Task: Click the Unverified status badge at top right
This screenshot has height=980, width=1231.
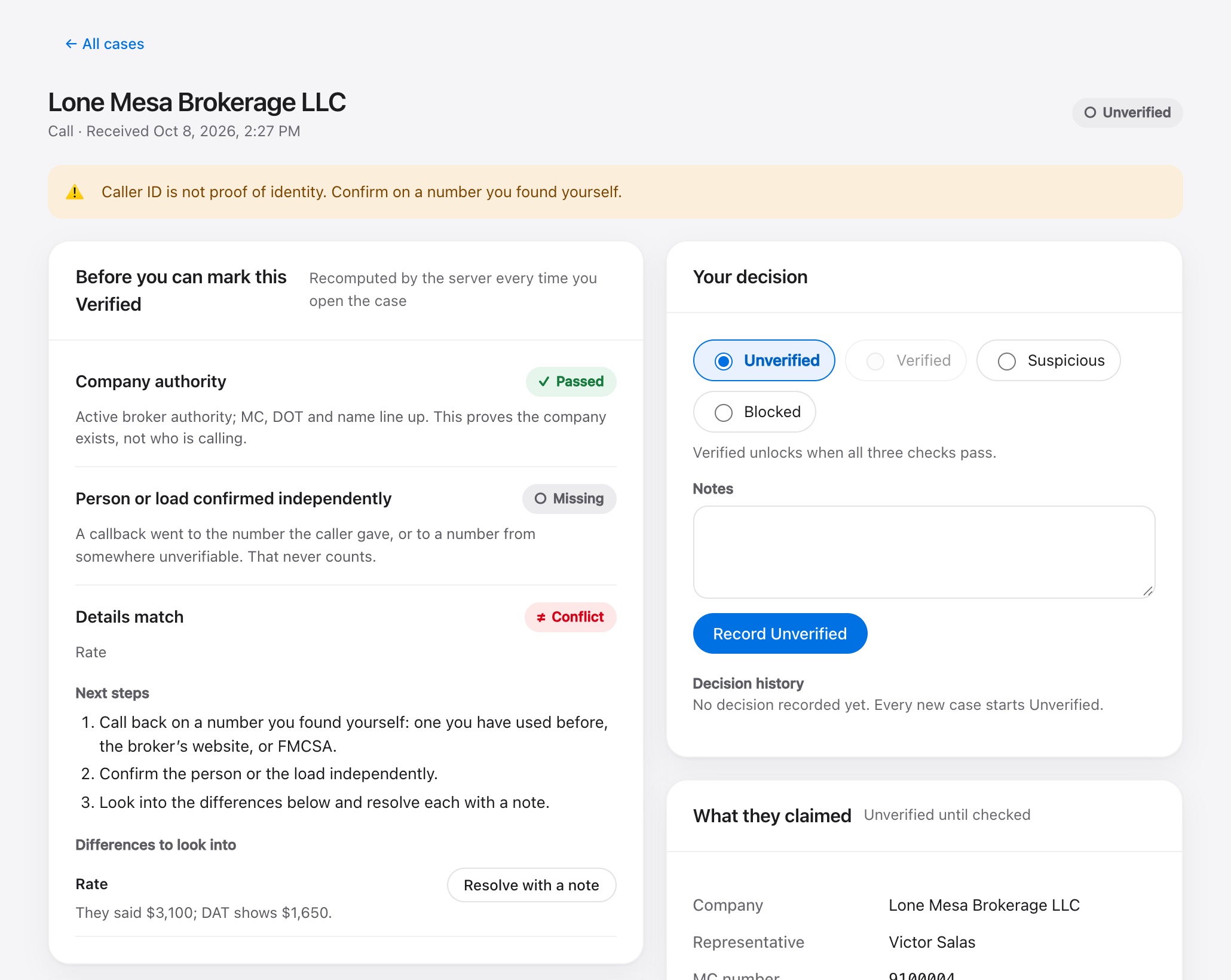Action: (1127, 112)
